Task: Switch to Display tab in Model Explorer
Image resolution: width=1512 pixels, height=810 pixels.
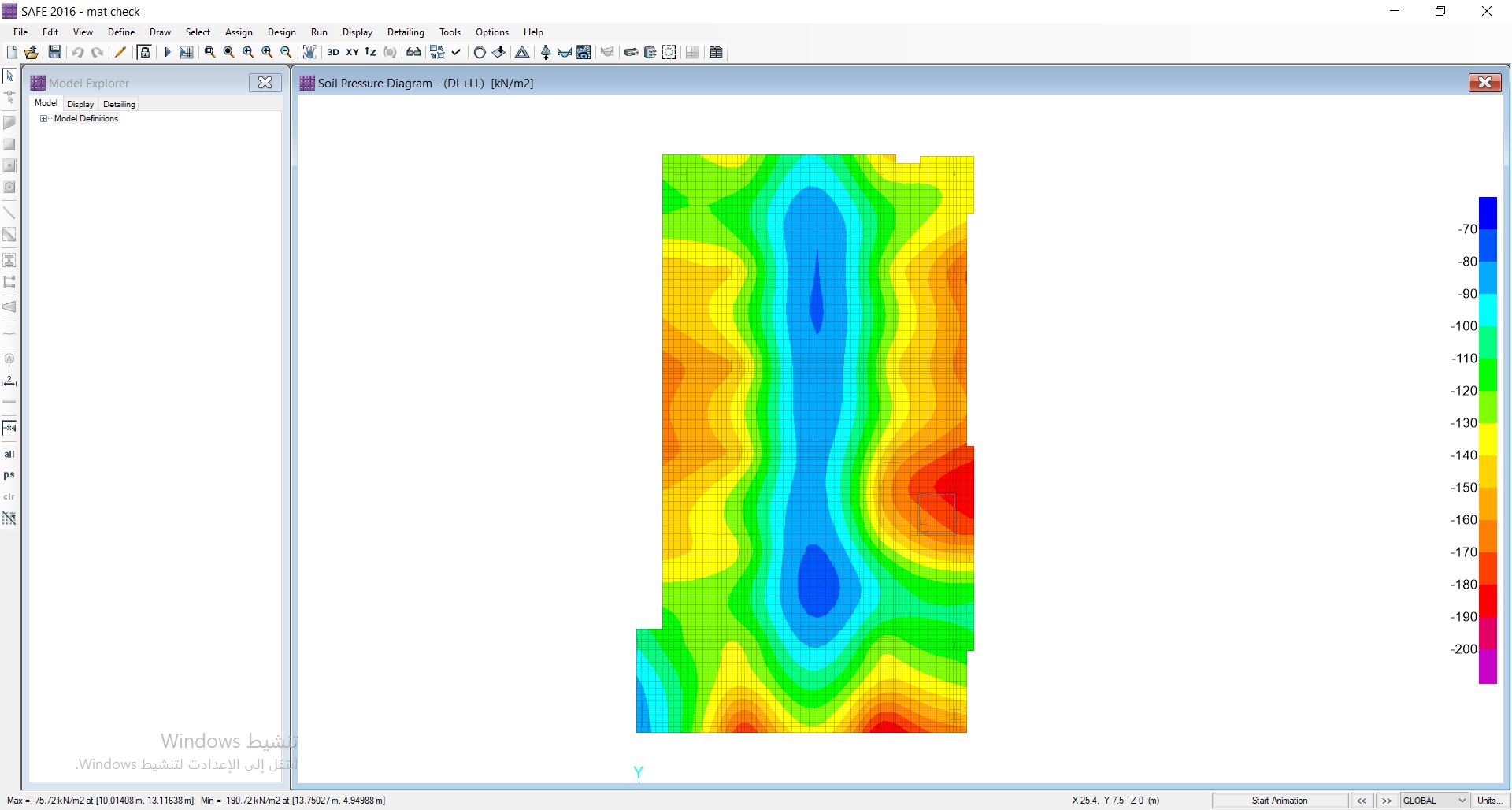Action: (x=80, y=104)
